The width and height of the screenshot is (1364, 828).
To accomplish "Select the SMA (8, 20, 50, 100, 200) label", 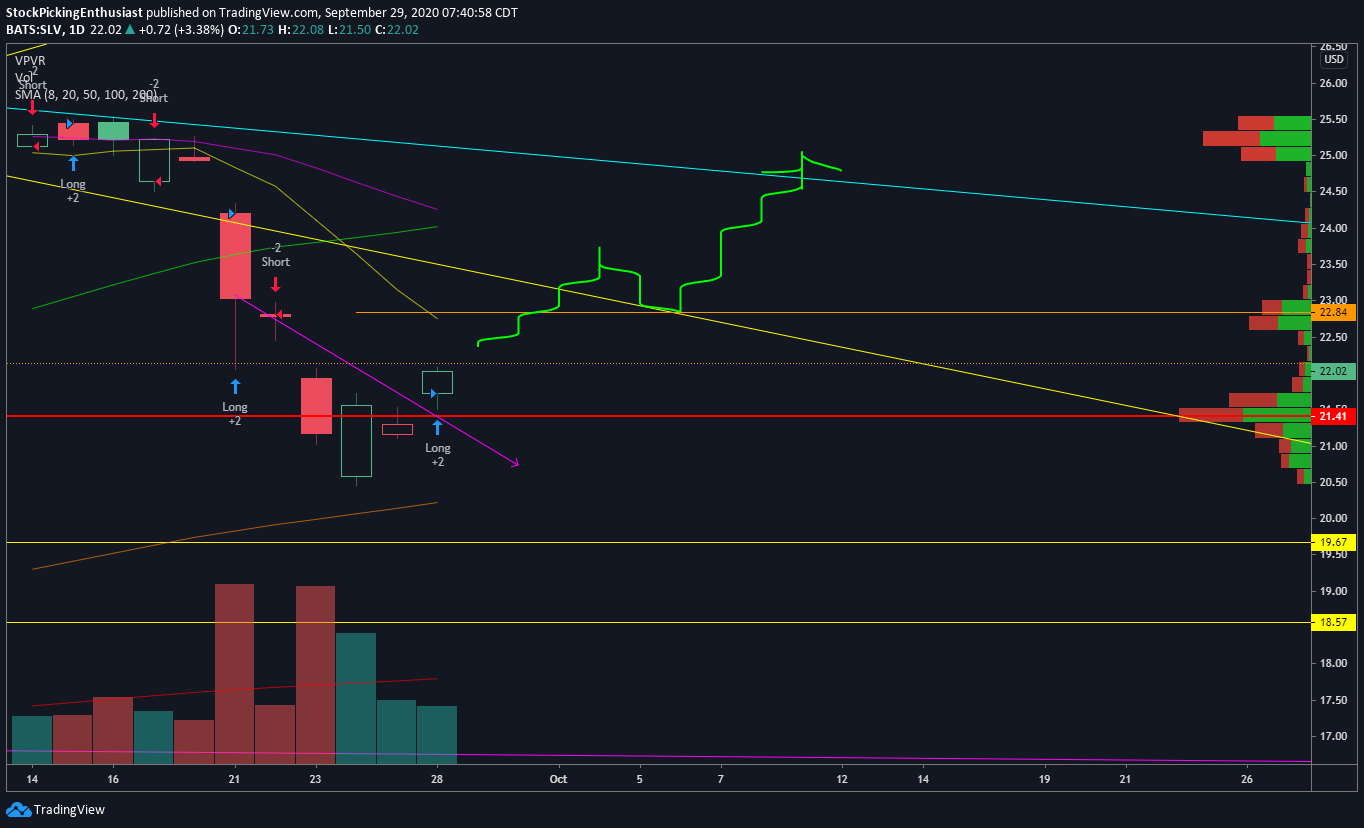I will coord(85,95).
